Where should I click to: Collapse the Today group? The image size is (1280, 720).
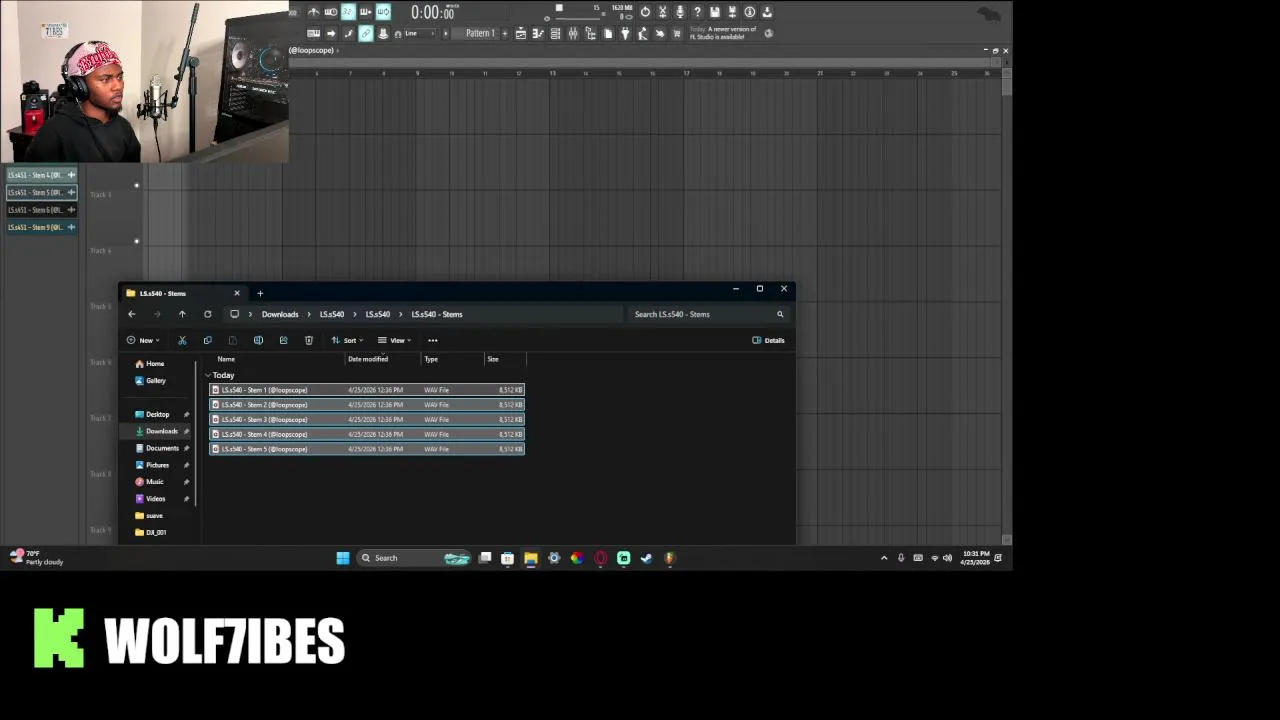coord(208,375)
